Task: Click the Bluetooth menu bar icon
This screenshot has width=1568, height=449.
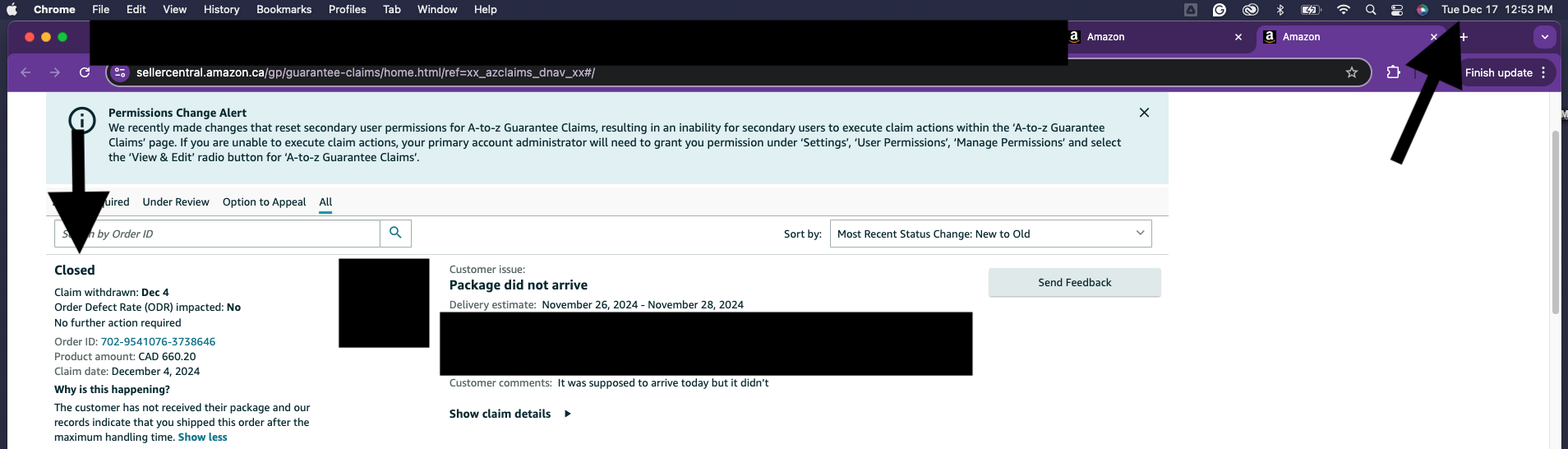Action: click(1280, 10)
